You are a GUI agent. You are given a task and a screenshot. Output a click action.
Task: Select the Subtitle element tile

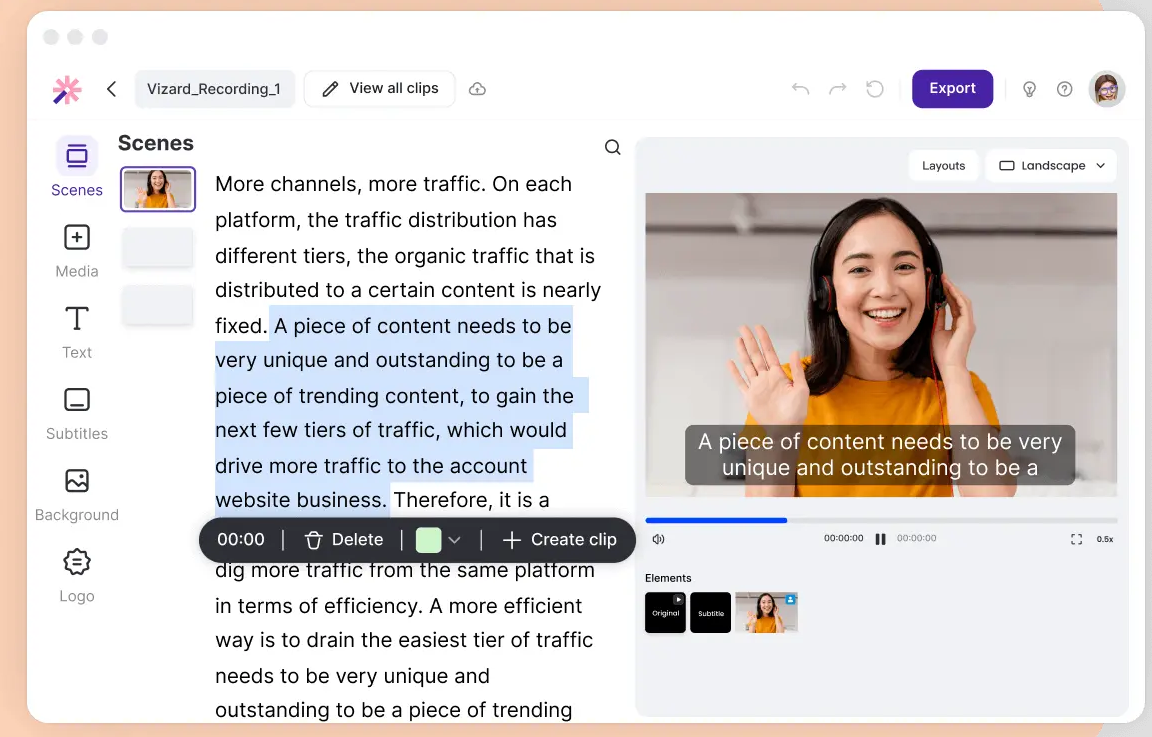click(710, 612)
